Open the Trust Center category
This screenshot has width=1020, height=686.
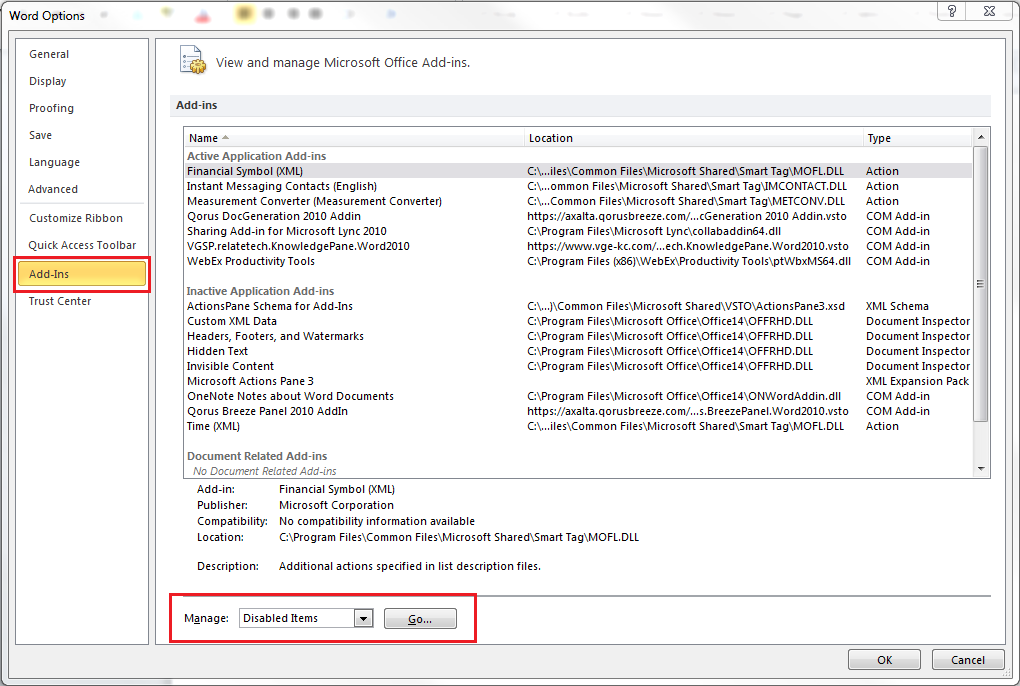60,301
